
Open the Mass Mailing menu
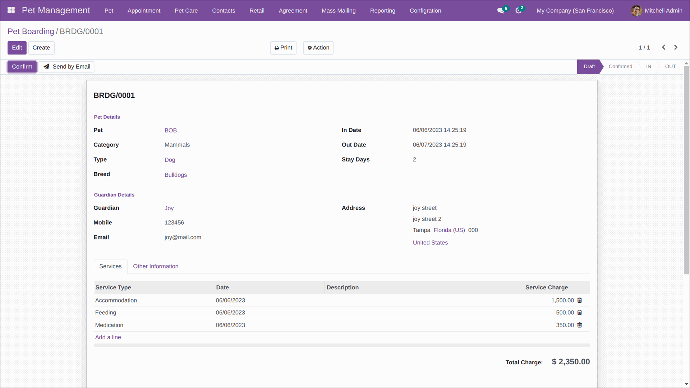click(338, 11)
